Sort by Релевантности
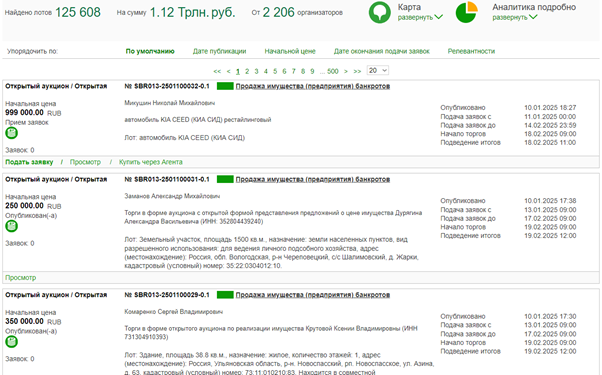 coord(471,51)
